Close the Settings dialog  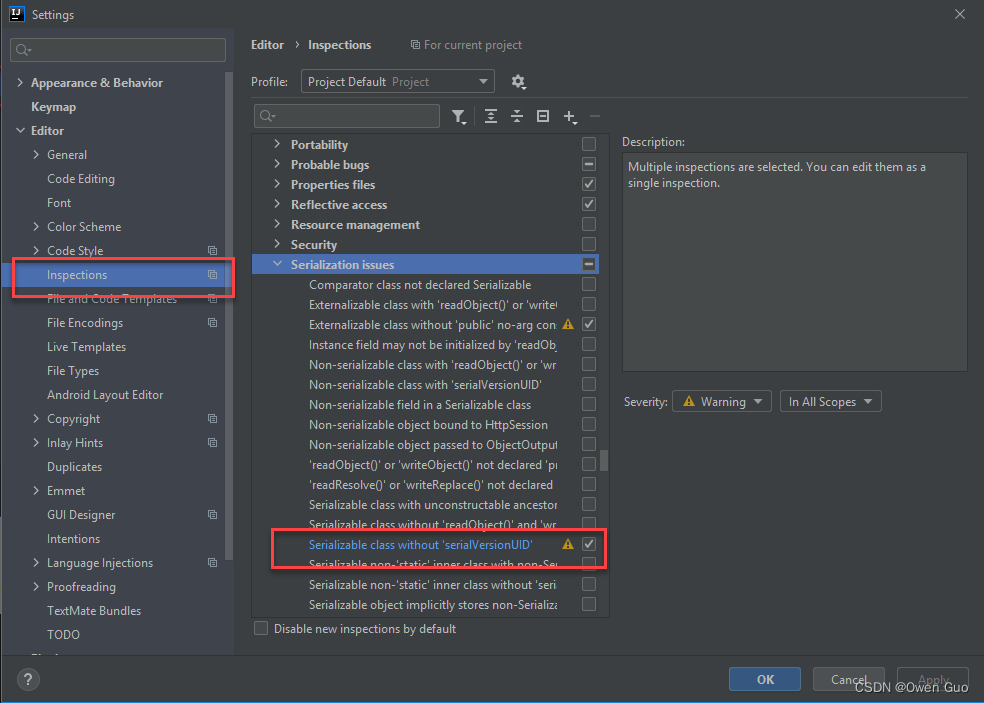[960, 14]
